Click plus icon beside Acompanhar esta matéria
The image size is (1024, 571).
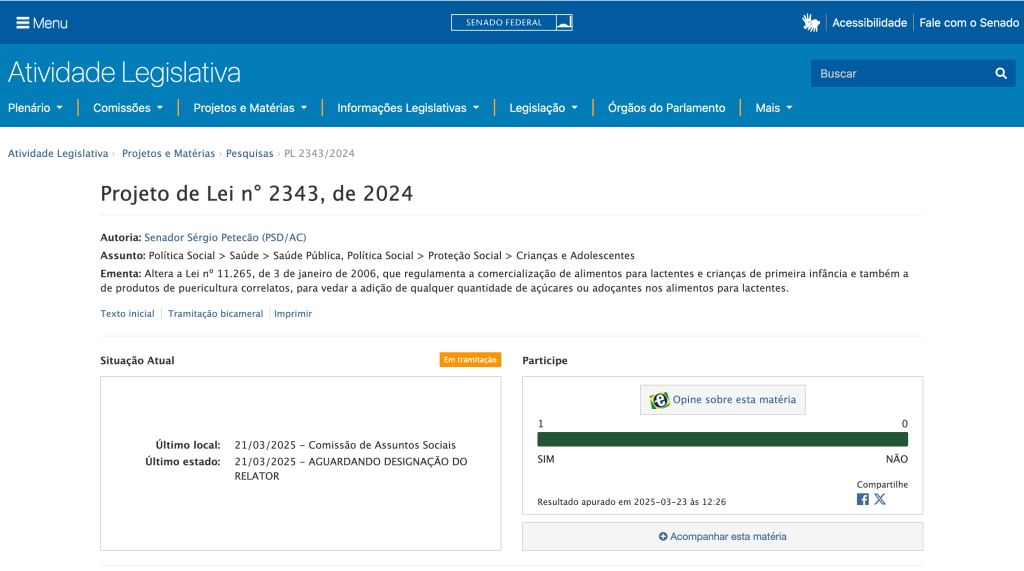663,537
